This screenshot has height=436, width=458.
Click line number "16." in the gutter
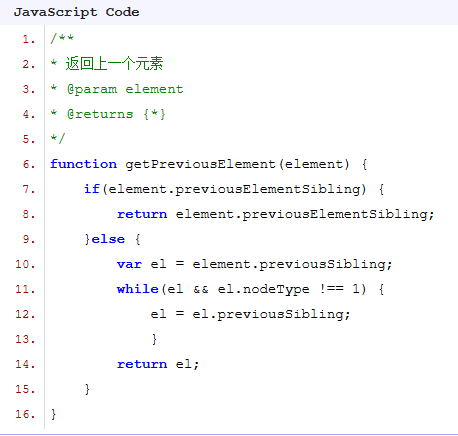(25, 414)
